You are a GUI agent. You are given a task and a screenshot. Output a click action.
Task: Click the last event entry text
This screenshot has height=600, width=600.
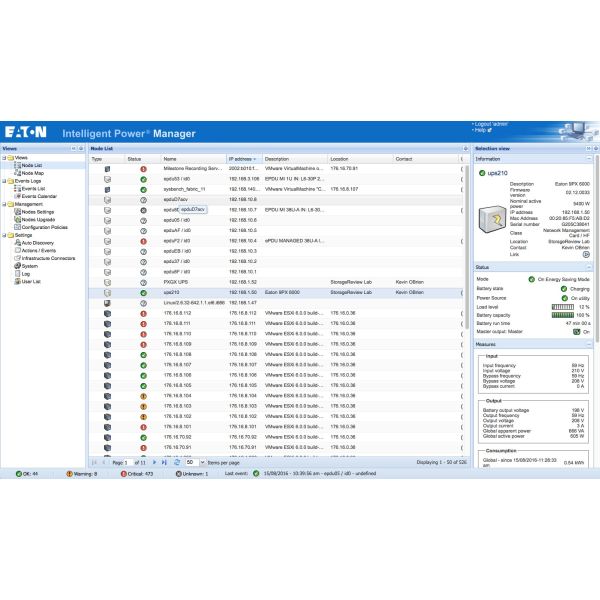[x=320, y=474]
